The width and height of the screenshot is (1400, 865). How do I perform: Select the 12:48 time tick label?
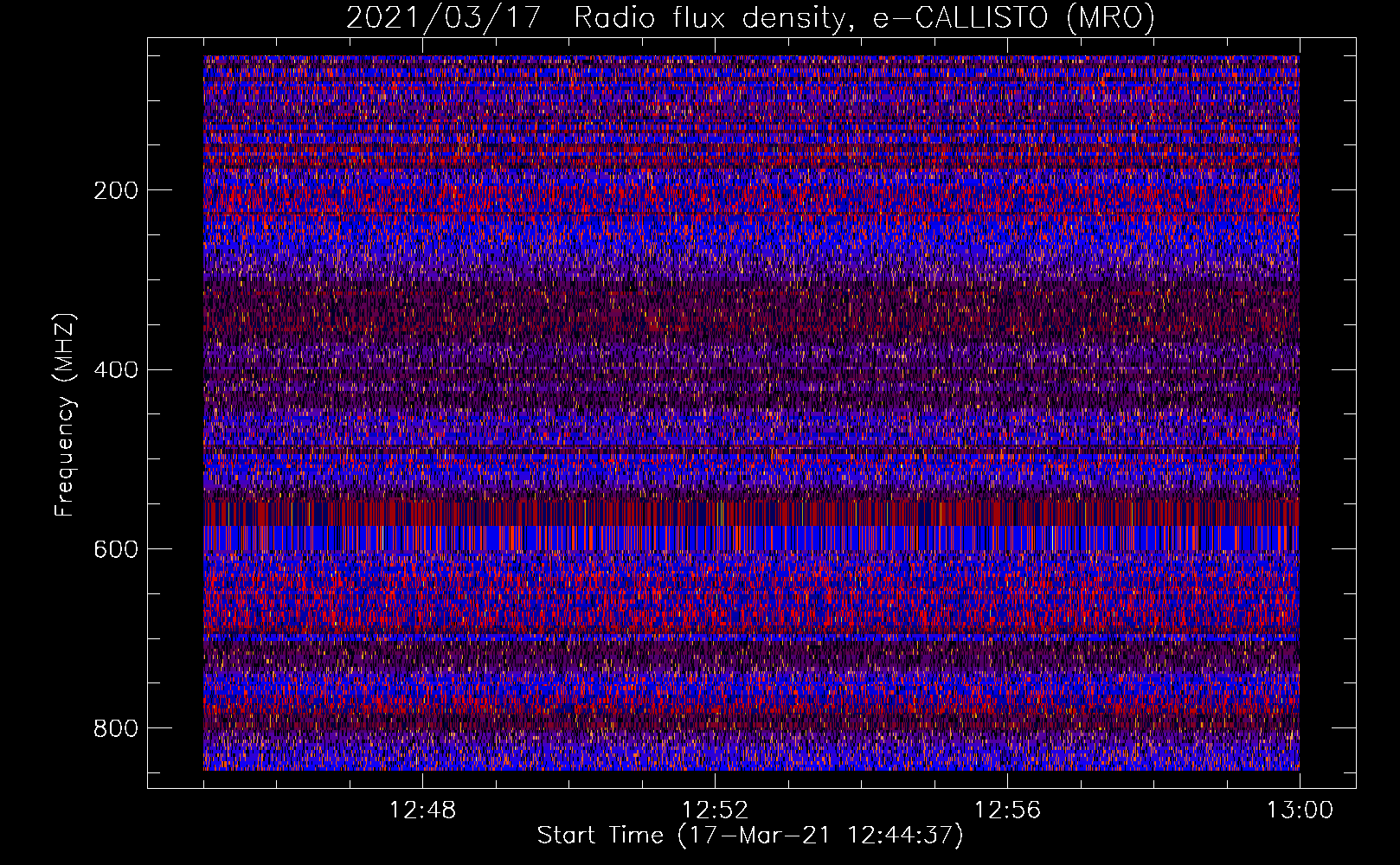click(x=422, y=811)
